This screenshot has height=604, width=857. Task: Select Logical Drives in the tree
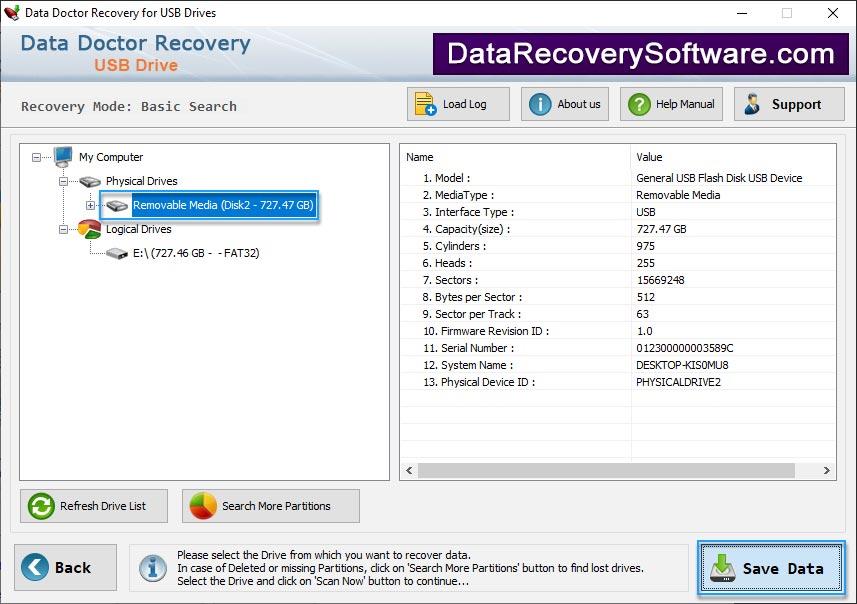coord(139,230)
